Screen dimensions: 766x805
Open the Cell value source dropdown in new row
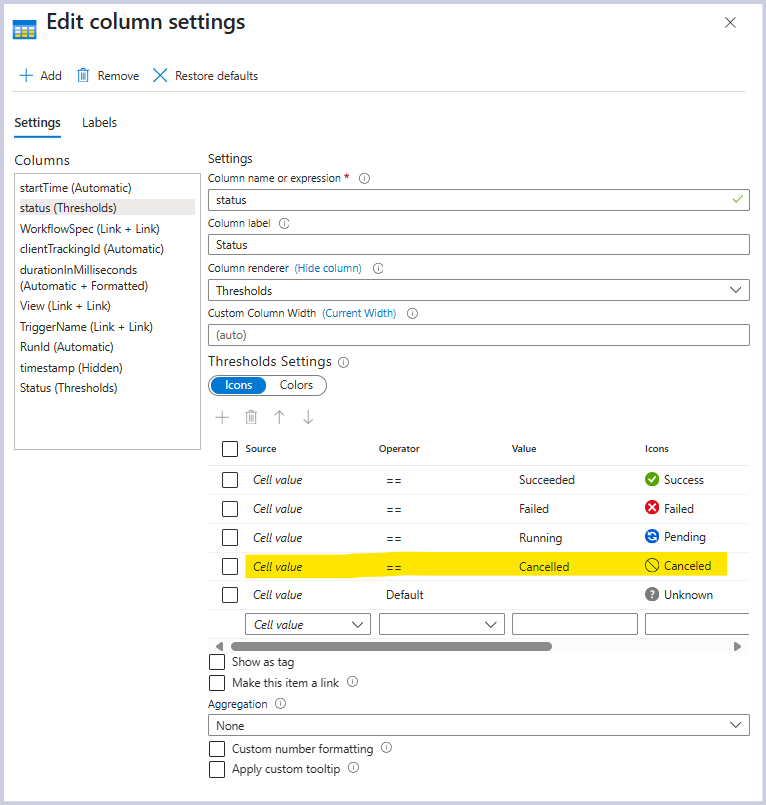307,624
